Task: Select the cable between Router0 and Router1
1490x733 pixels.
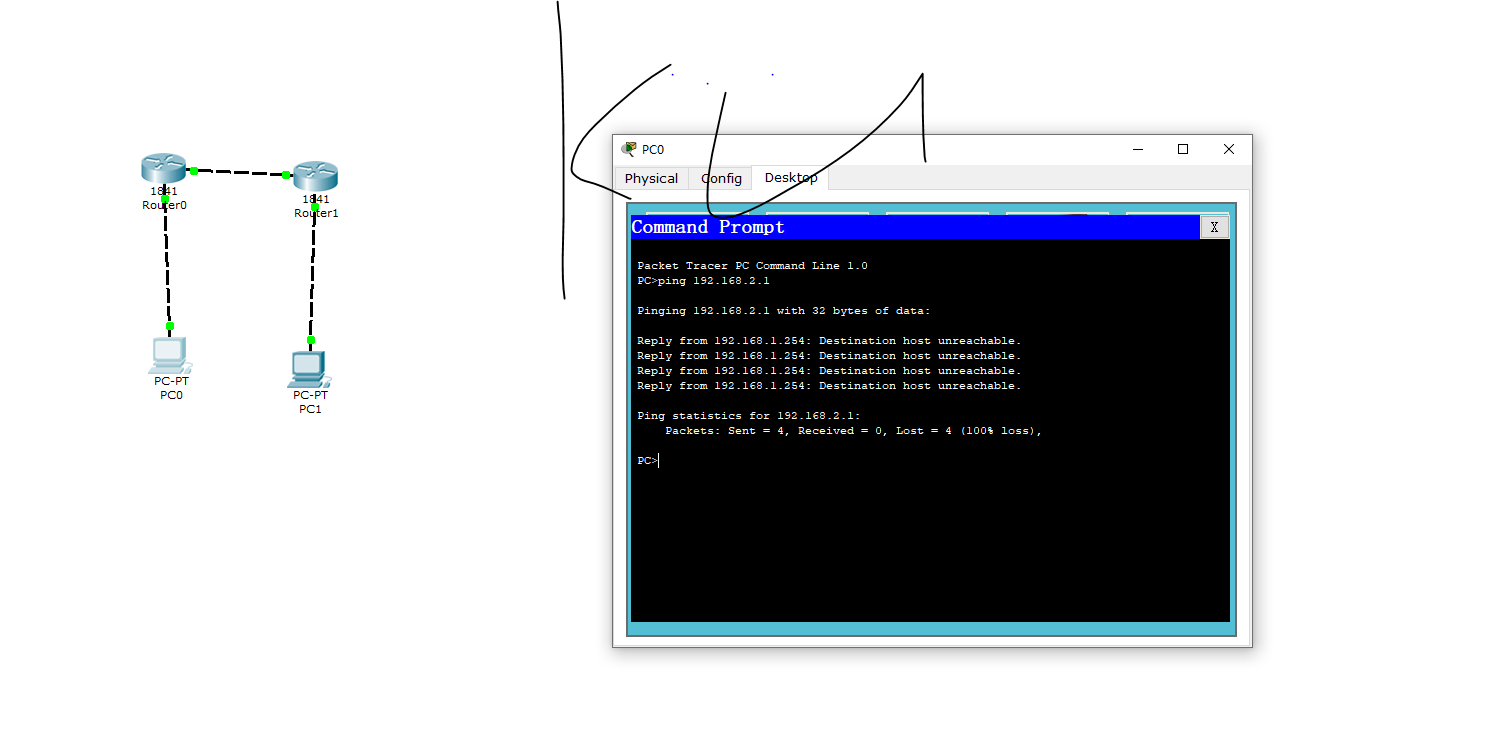Action: (240, 173)
